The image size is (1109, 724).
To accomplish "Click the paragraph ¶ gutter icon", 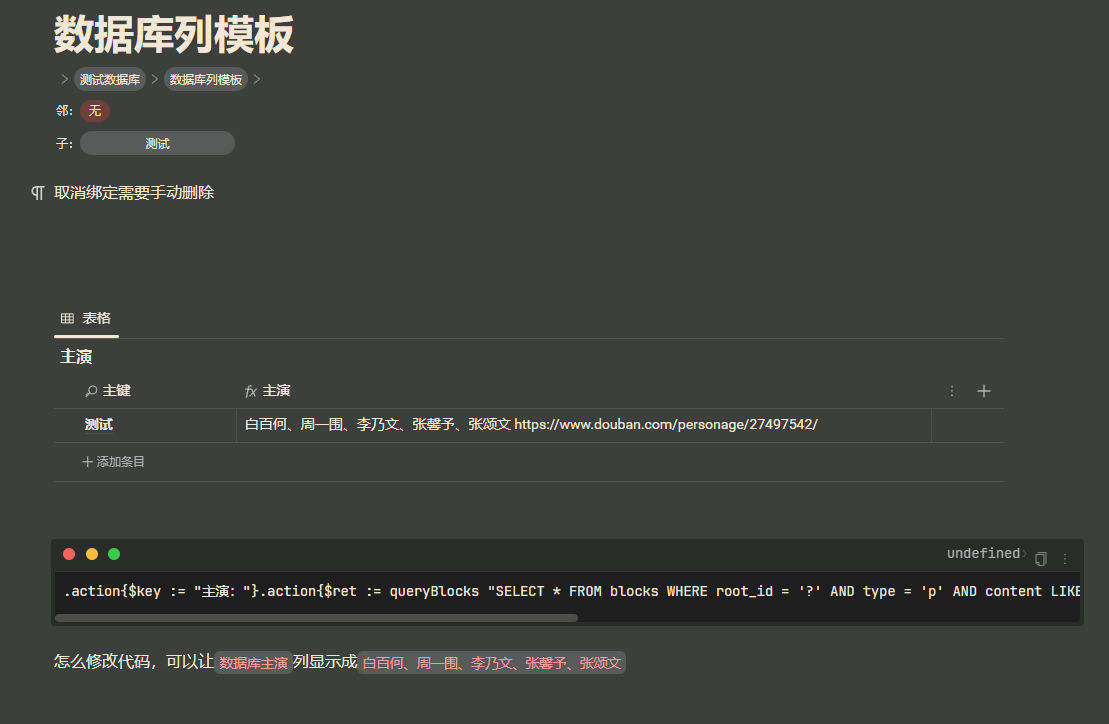I will [37, 192].
